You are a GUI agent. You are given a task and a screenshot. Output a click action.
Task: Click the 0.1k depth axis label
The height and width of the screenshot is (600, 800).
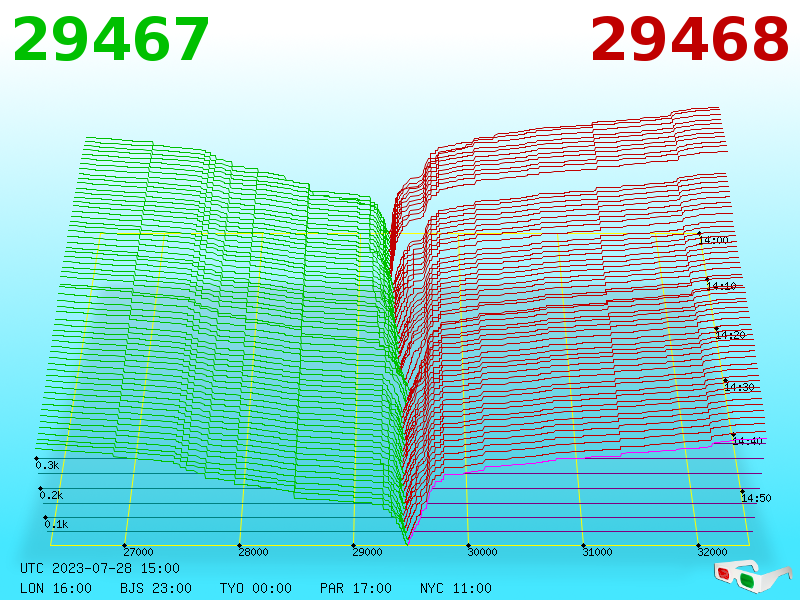tap(56, 524)
